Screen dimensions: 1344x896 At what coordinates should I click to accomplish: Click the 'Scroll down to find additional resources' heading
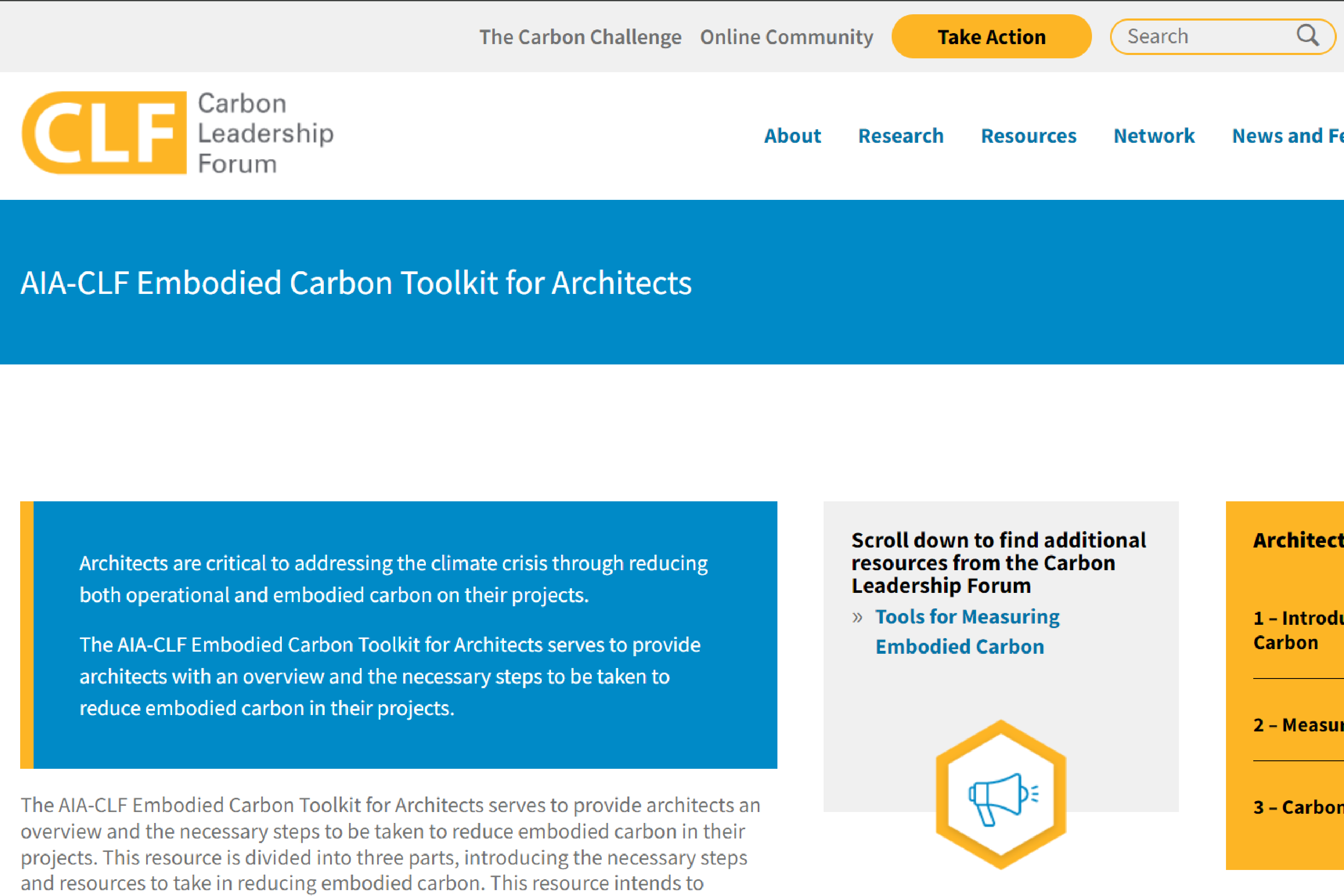(x=998, y=563)
